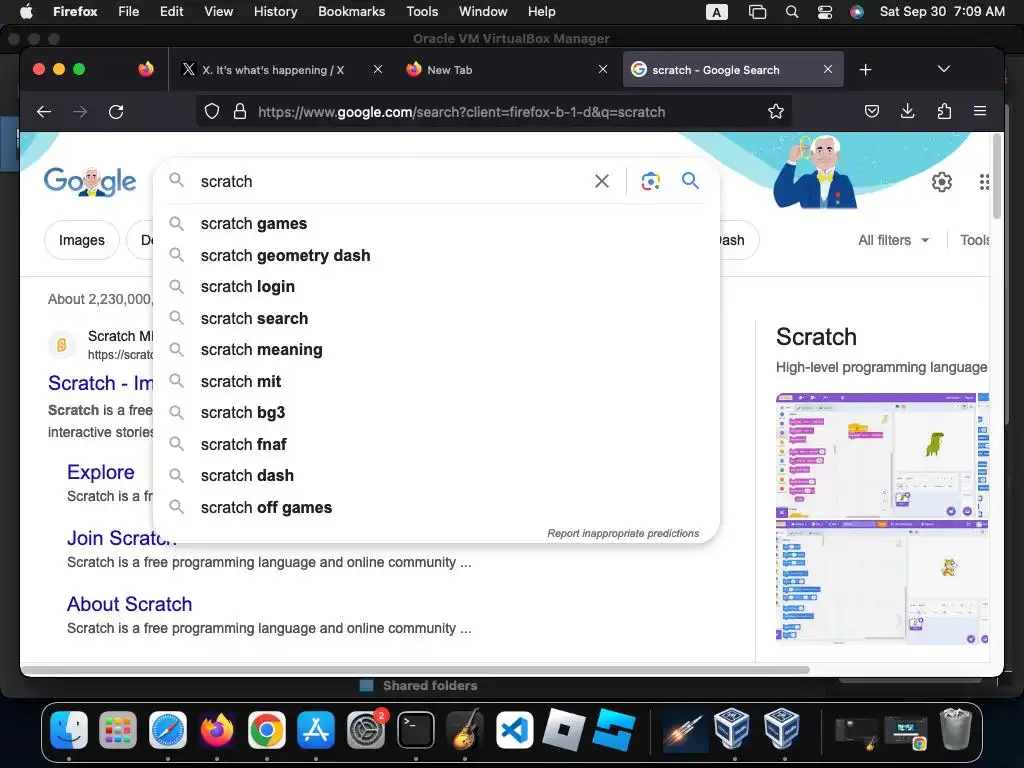The image size is (1024, 768).
Task: Click Report inappropriate predictions link
Action: click(623, 534)
